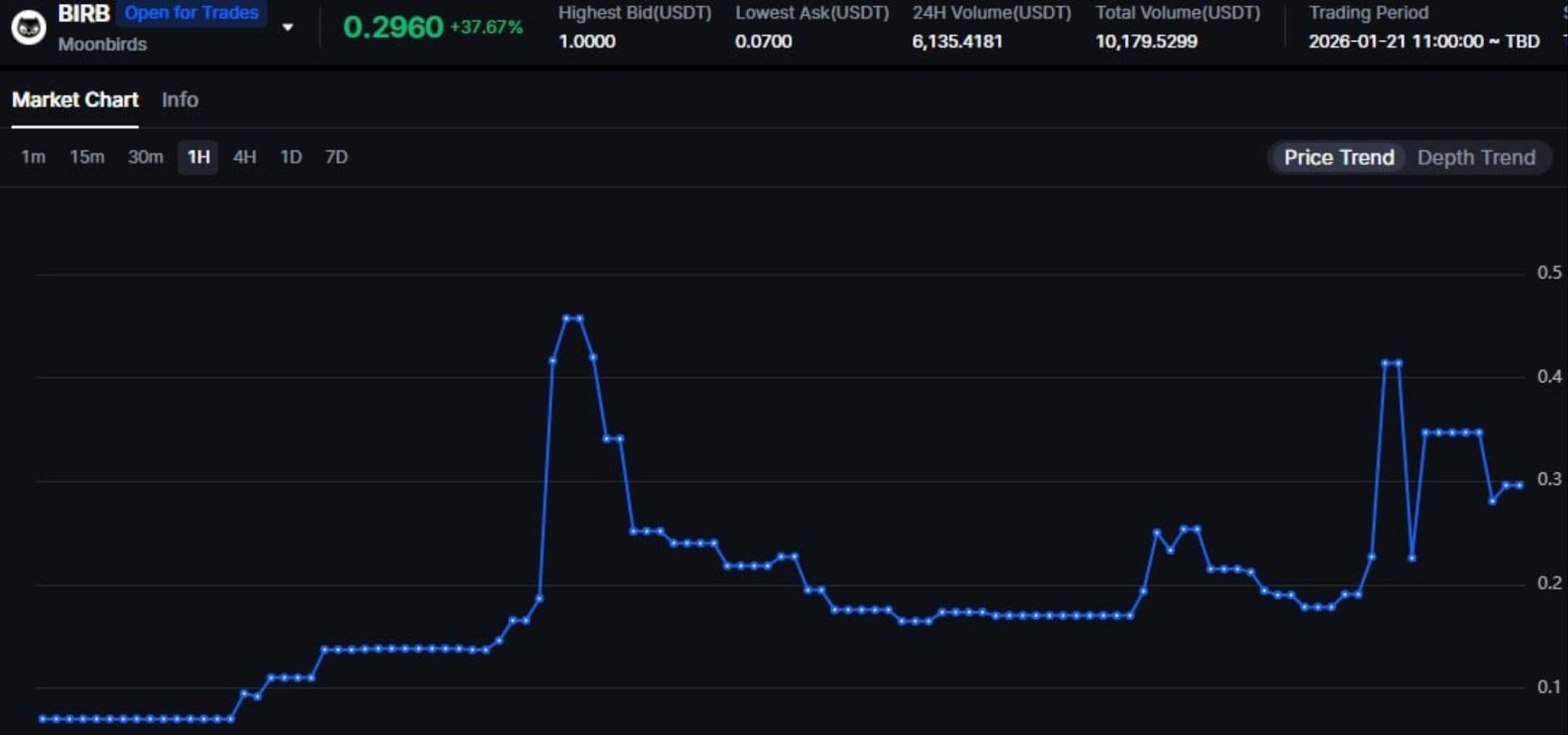Select the 15m chart interval
The width and height of the screenshot is (1568, 735).
pyautogui.click(x=87, y=157)
